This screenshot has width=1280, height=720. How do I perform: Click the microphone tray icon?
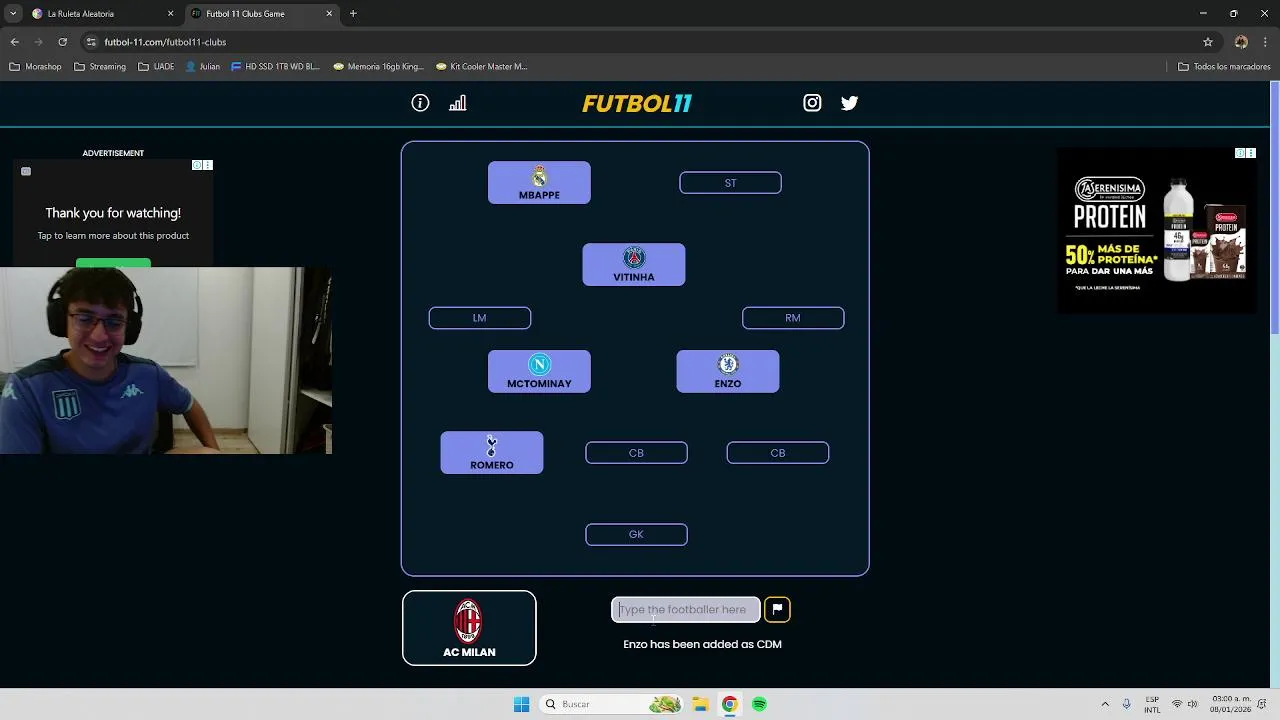click(x=1127, y=704)
